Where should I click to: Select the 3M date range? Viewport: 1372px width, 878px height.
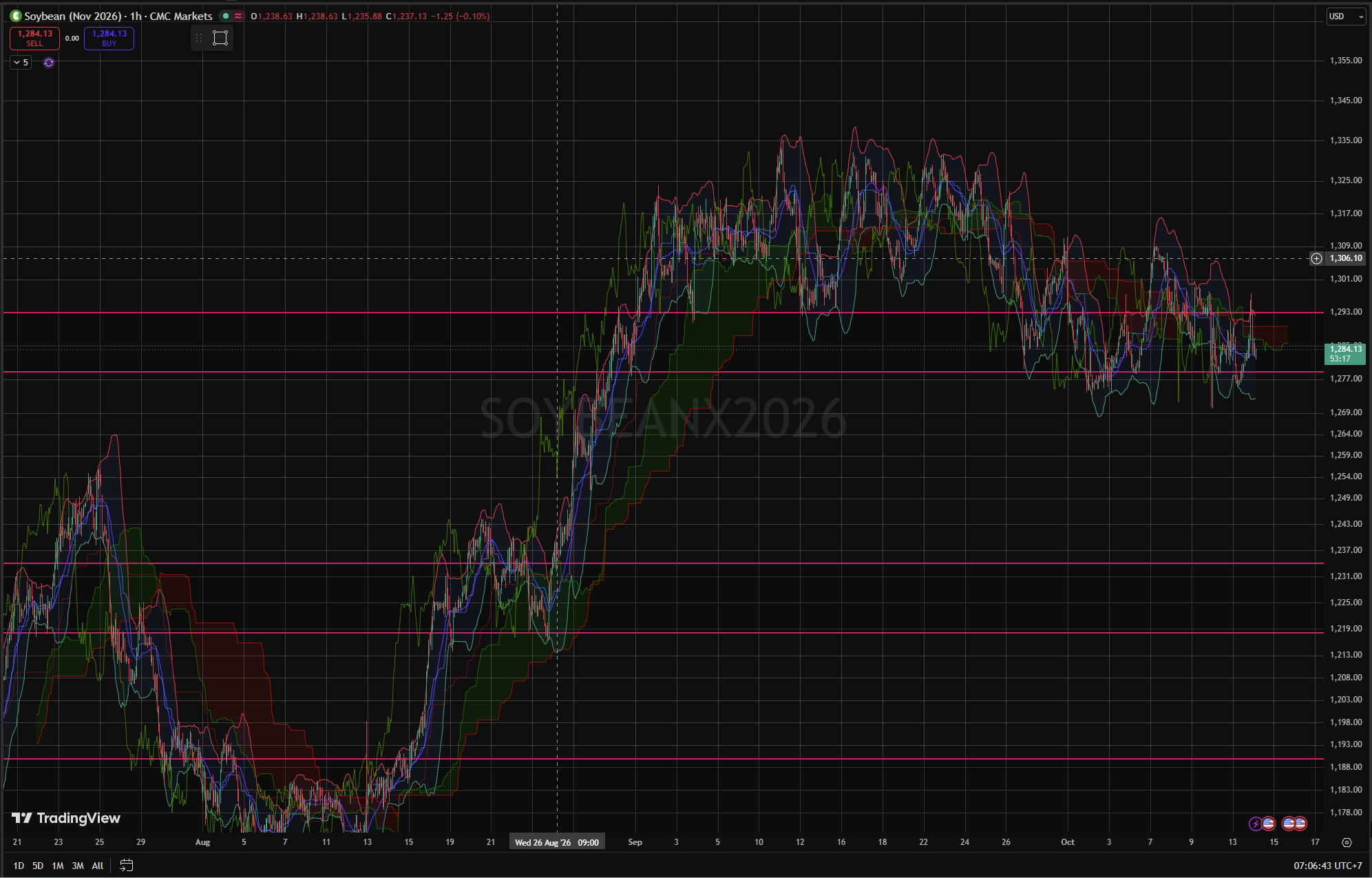tap(78, 866)
